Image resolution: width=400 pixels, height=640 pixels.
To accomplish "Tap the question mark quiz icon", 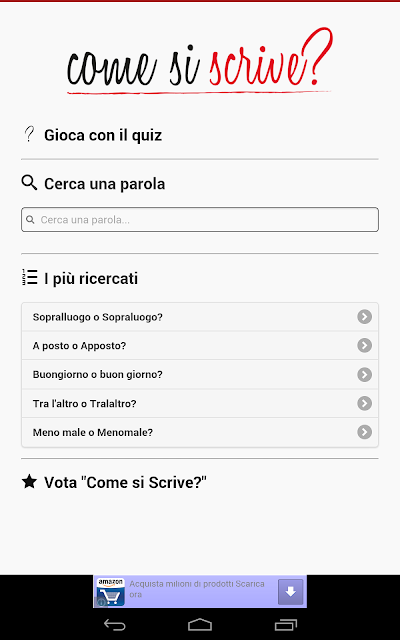I will pos(29,134).
